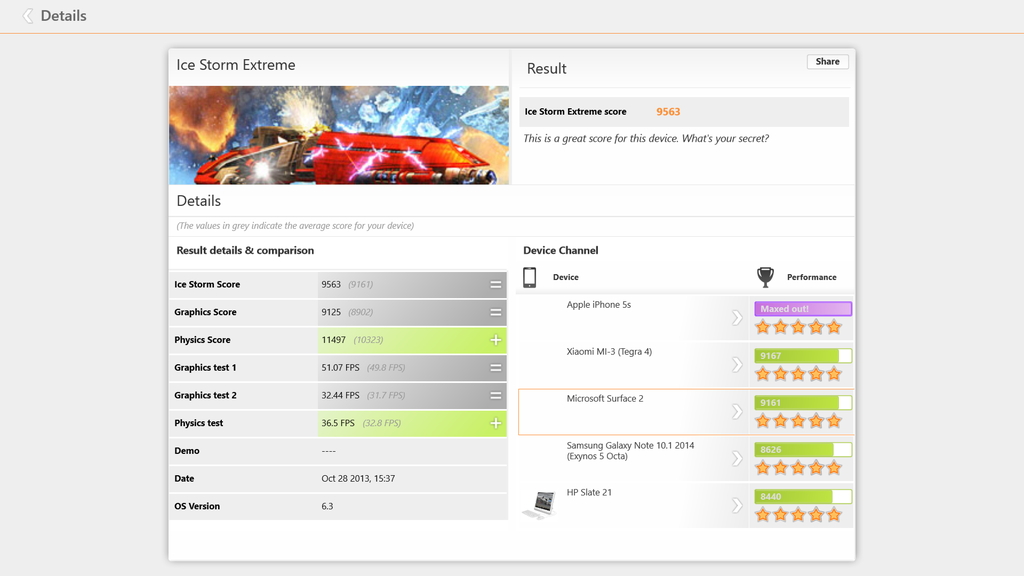Collapse the Graphics Score minus icon
The width and height of the screenshot is (1024, 576).
[495, 313]
